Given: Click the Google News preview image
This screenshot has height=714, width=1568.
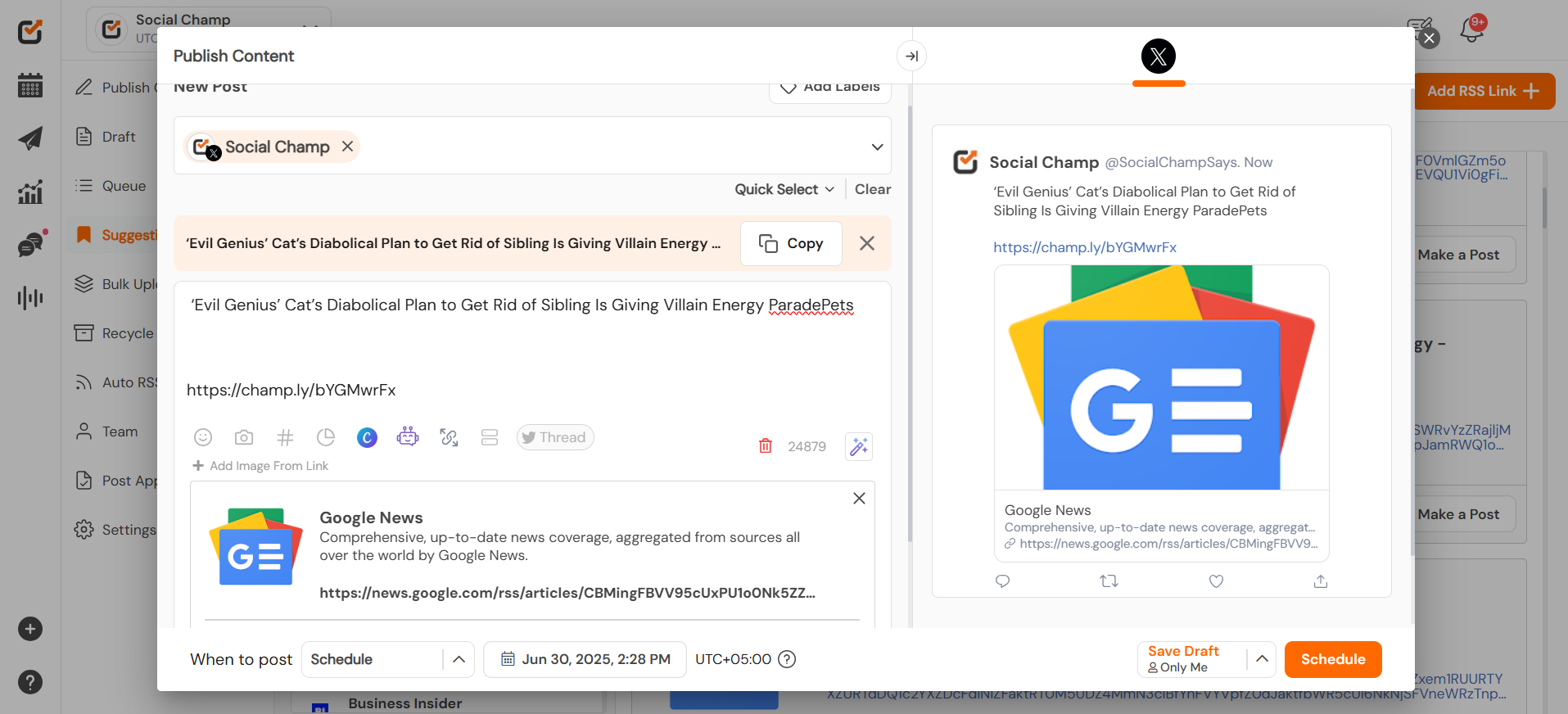Looking at the screenshot, I should 1161,377.
